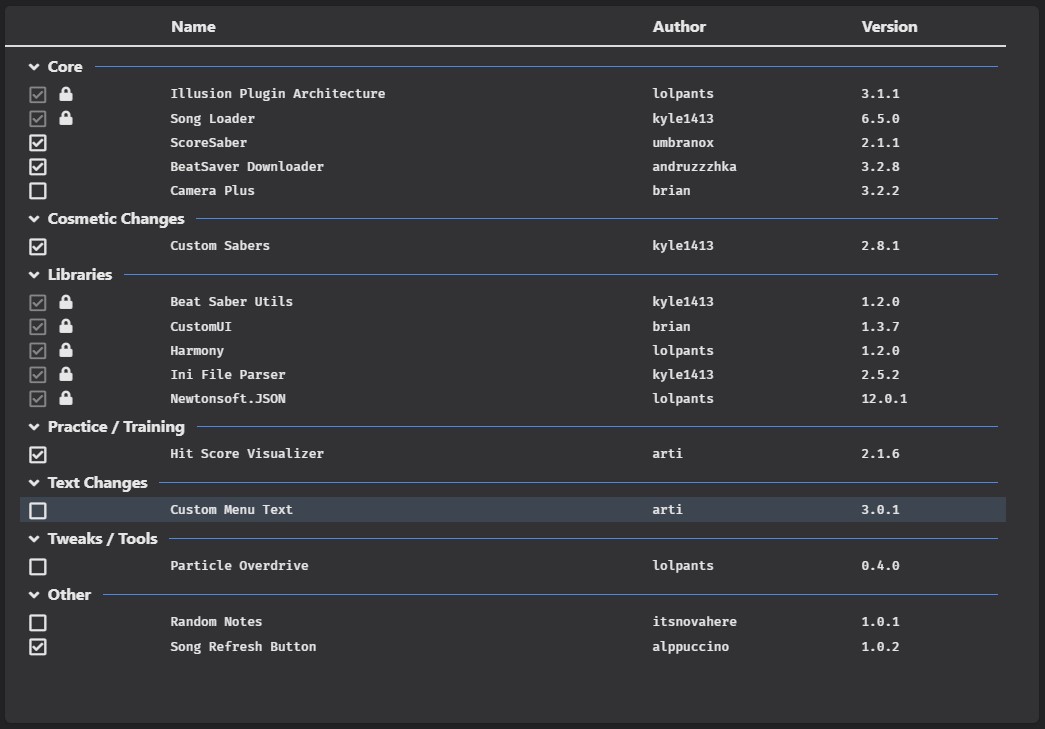Click locked checkbox for Illusion Plugin Architecture
Screen dimensions: 1045x729
pyautogui.click(x=38, y=95)
